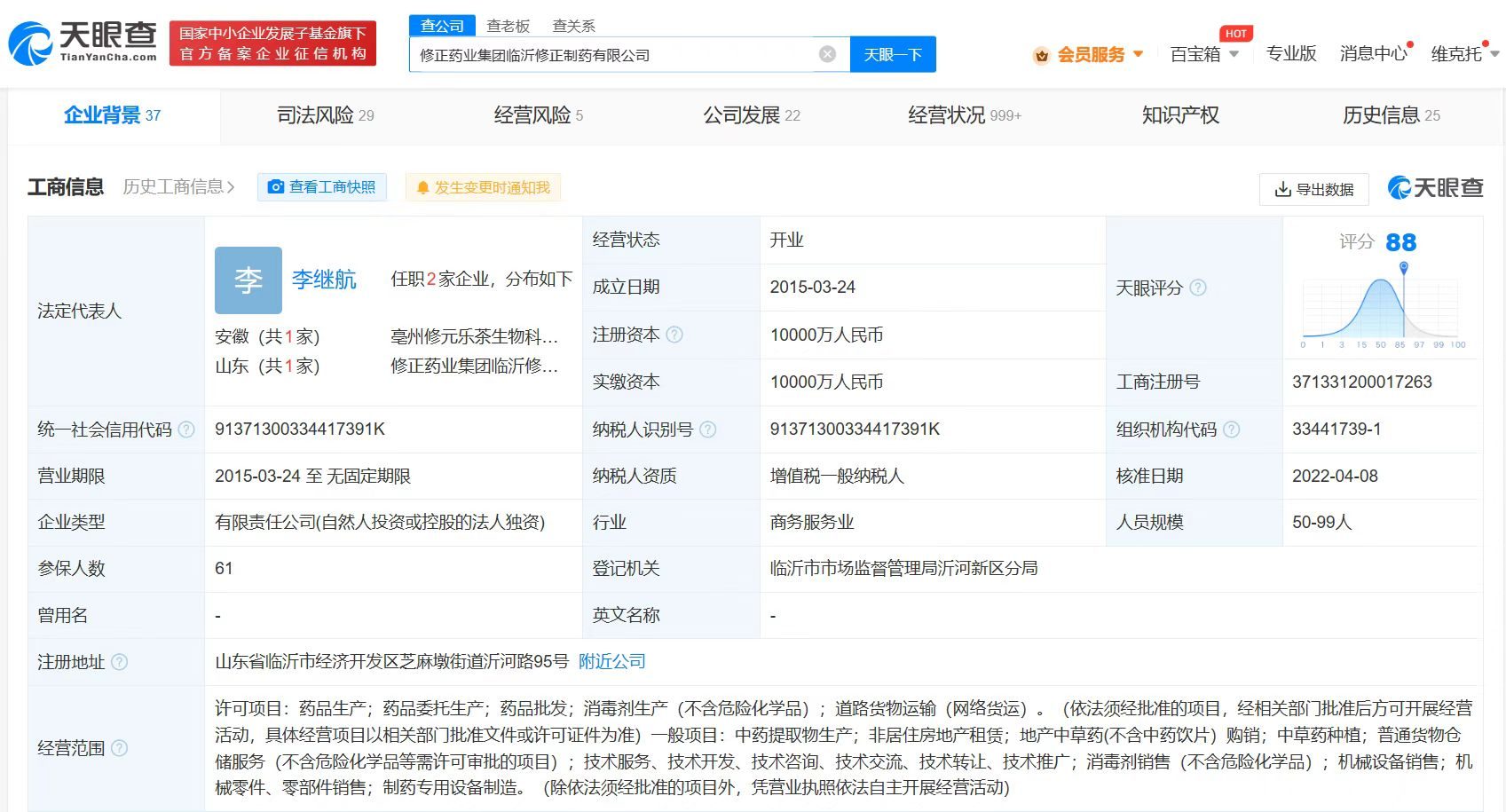Open the 附近公司 link
This screenshot has width=1506, height=812.
point(610,661)
